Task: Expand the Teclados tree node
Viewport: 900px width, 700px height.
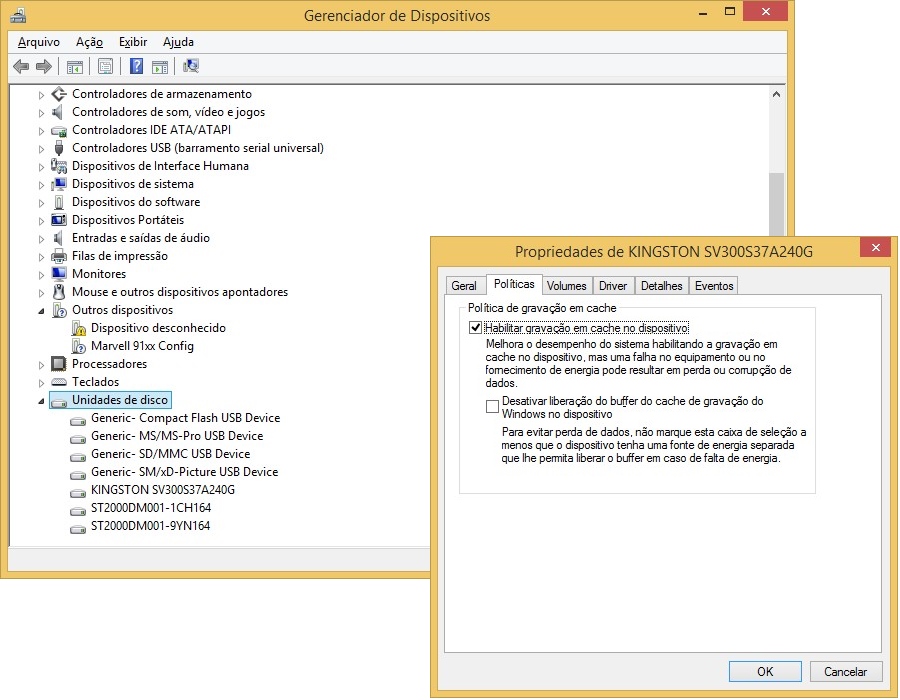Action: tap(41, 383)
